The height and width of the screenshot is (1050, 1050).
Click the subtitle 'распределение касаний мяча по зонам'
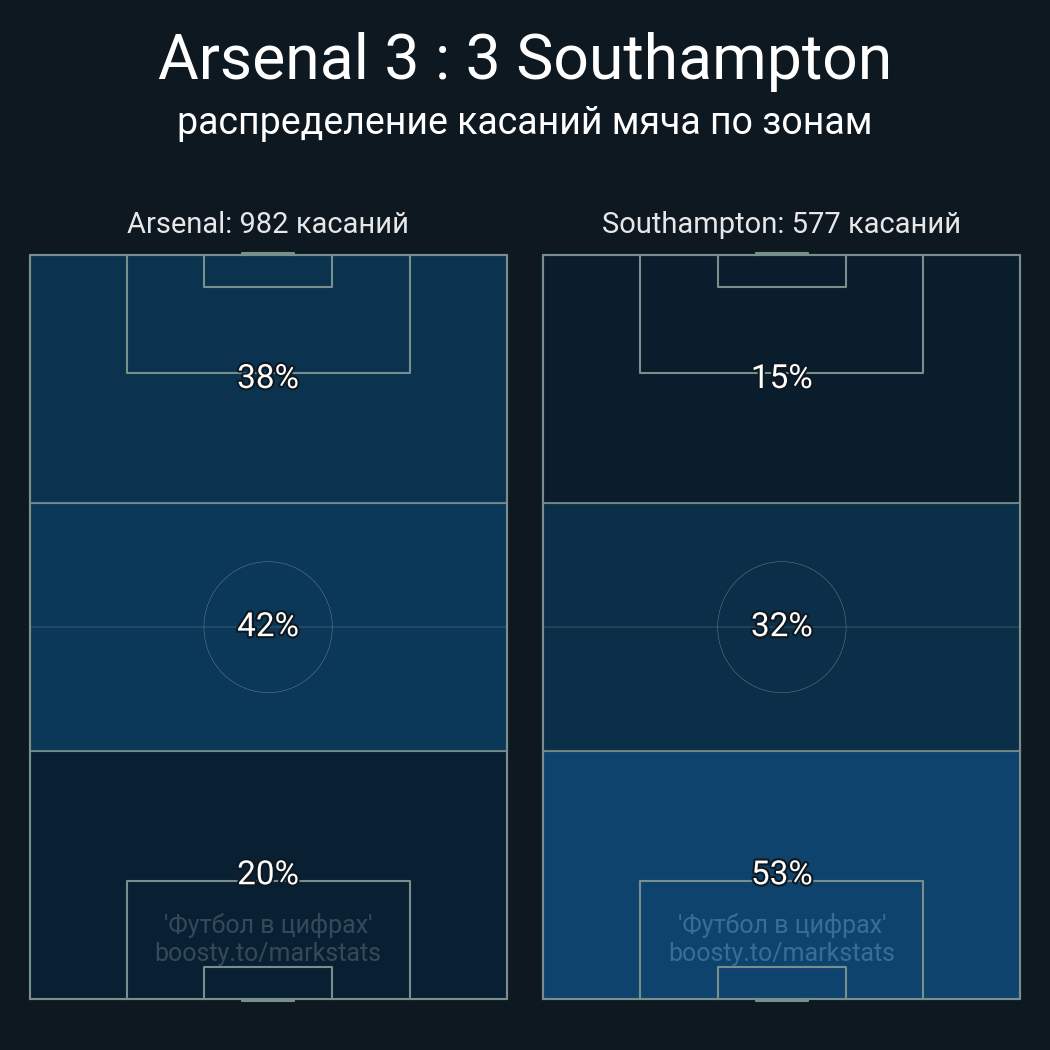coord(524,122)
